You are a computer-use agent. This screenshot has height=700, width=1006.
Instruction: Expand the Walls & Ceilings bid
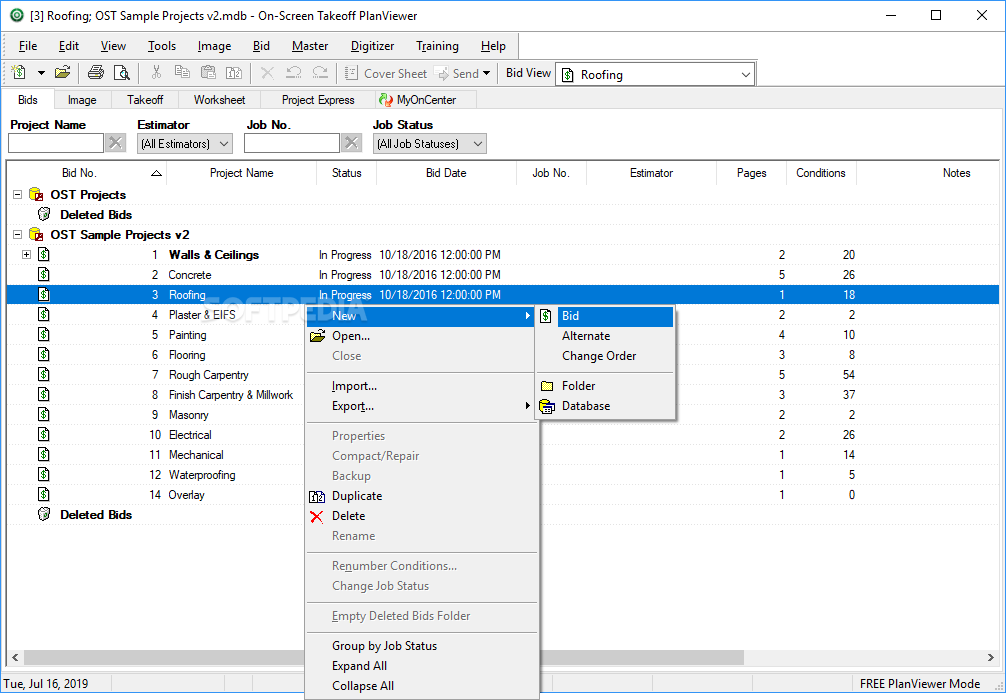tap(26, 255)
